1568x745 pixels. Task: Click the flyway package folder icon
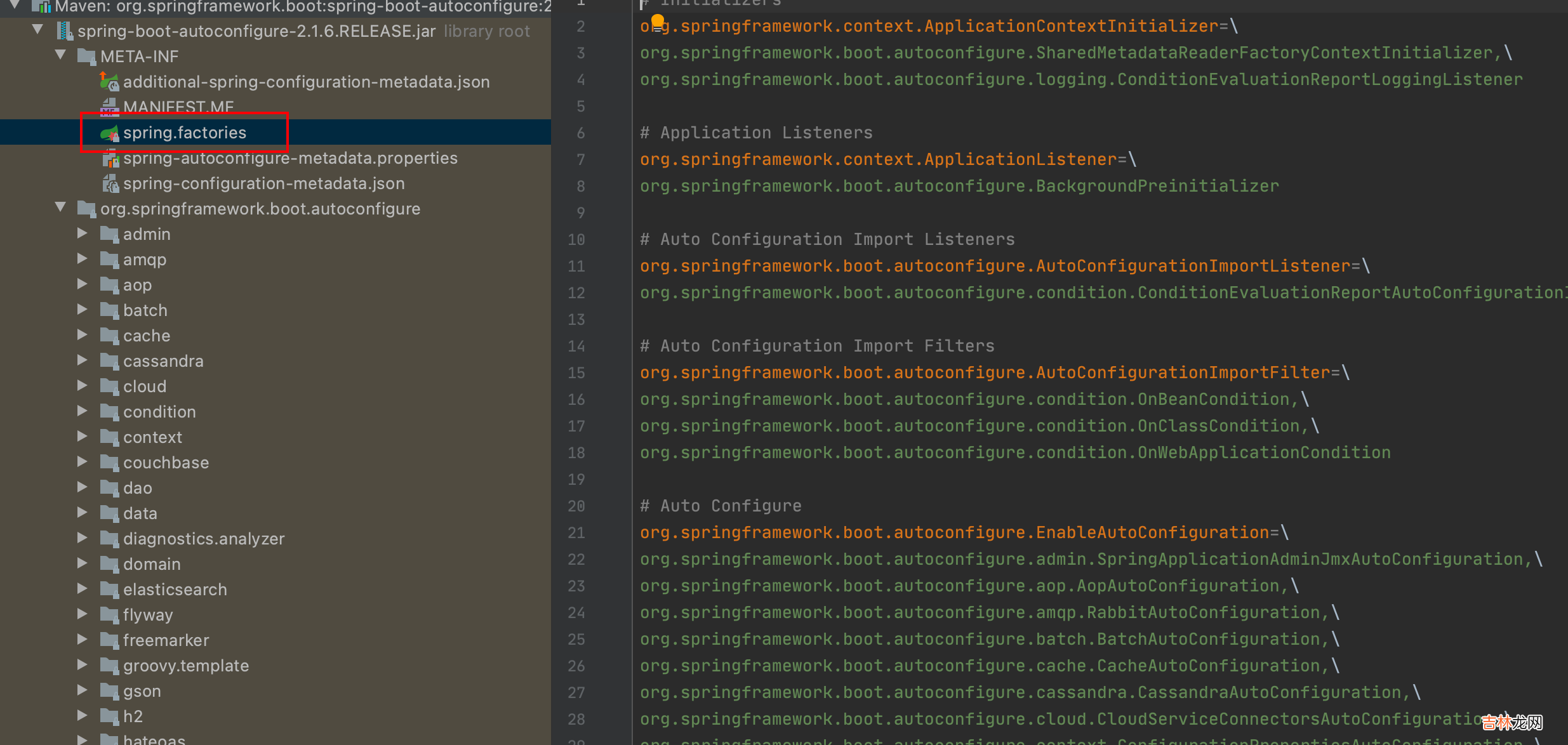click(x=109, y=615)
